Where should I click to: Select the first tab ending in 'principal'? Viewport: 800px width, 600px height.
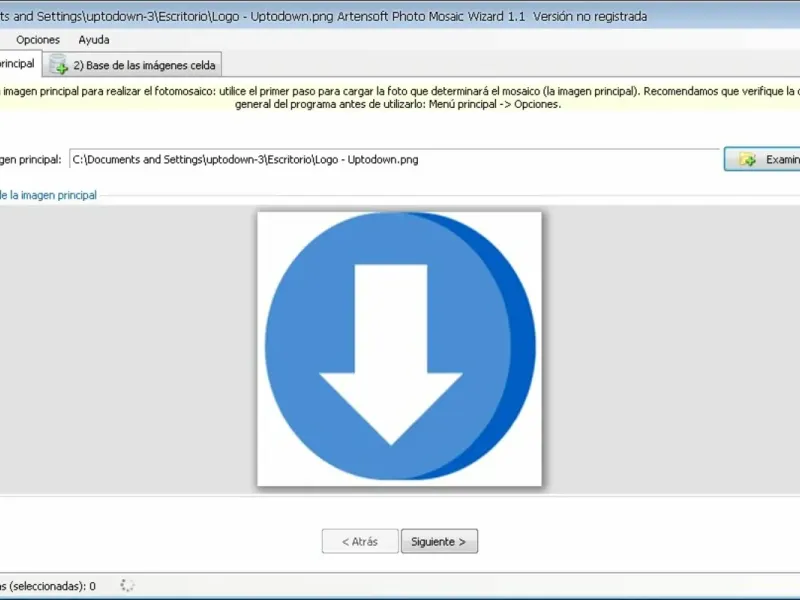tap(19, 64)
